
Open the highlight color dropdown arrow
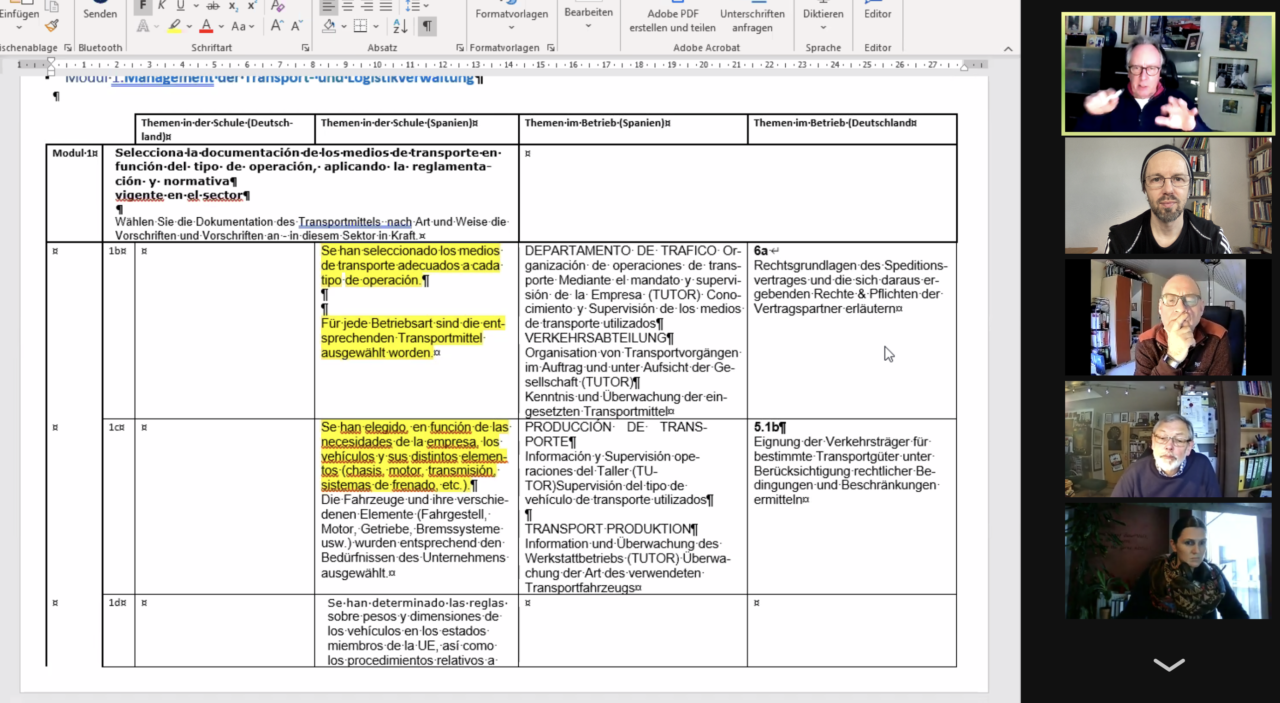(x=189, y=26)
